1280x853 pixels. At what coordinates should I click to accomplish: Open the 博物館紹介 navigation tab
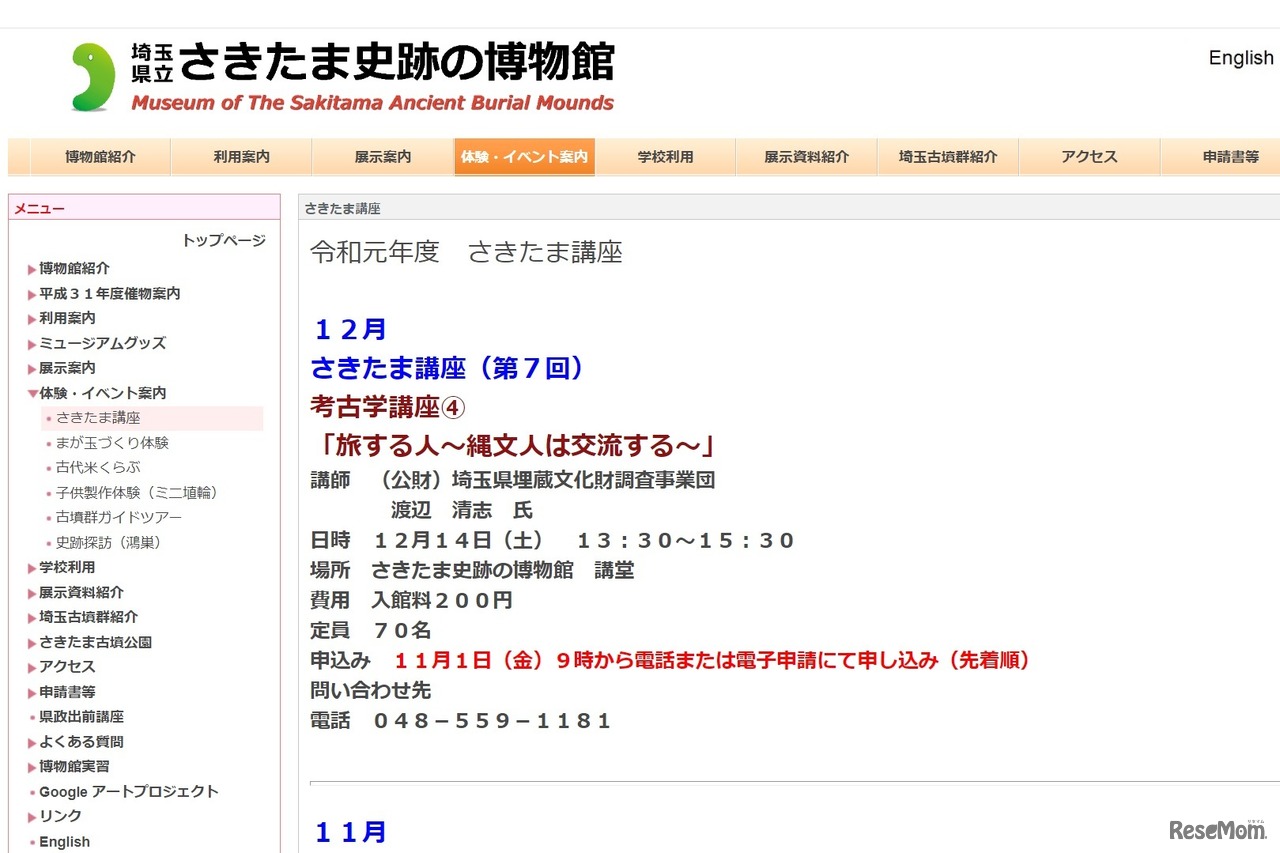tap(98, 156)
